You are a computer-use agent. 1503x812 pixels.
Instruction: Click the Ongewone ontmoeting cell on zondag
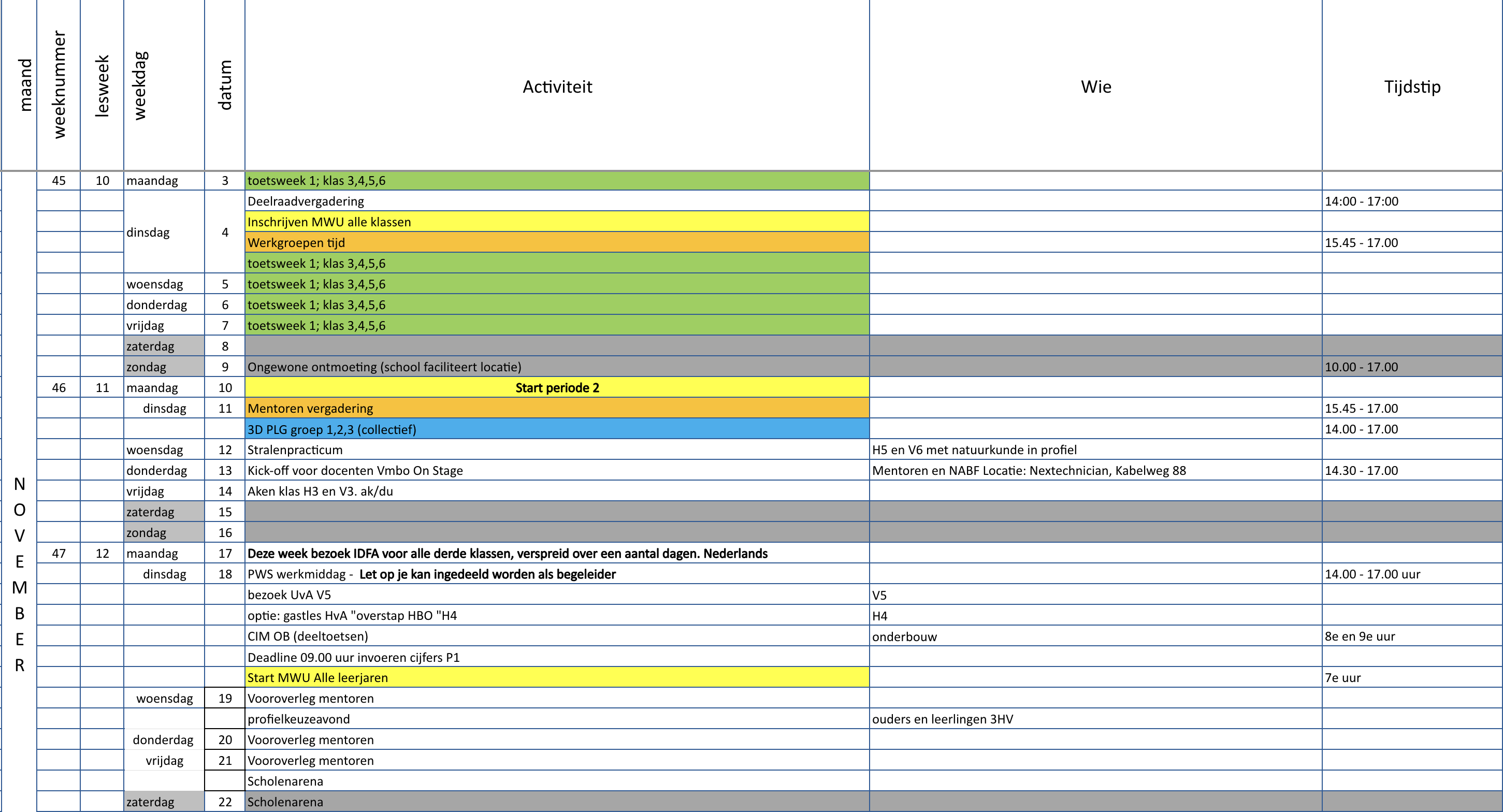point(557,366)
